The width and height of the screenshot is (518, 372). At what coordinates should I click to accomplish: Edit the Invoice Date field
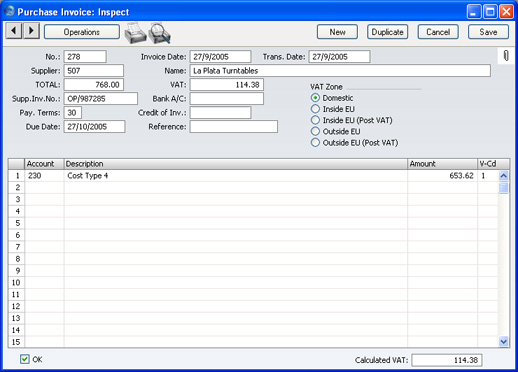pyautogui.click(x=220, y=57)
